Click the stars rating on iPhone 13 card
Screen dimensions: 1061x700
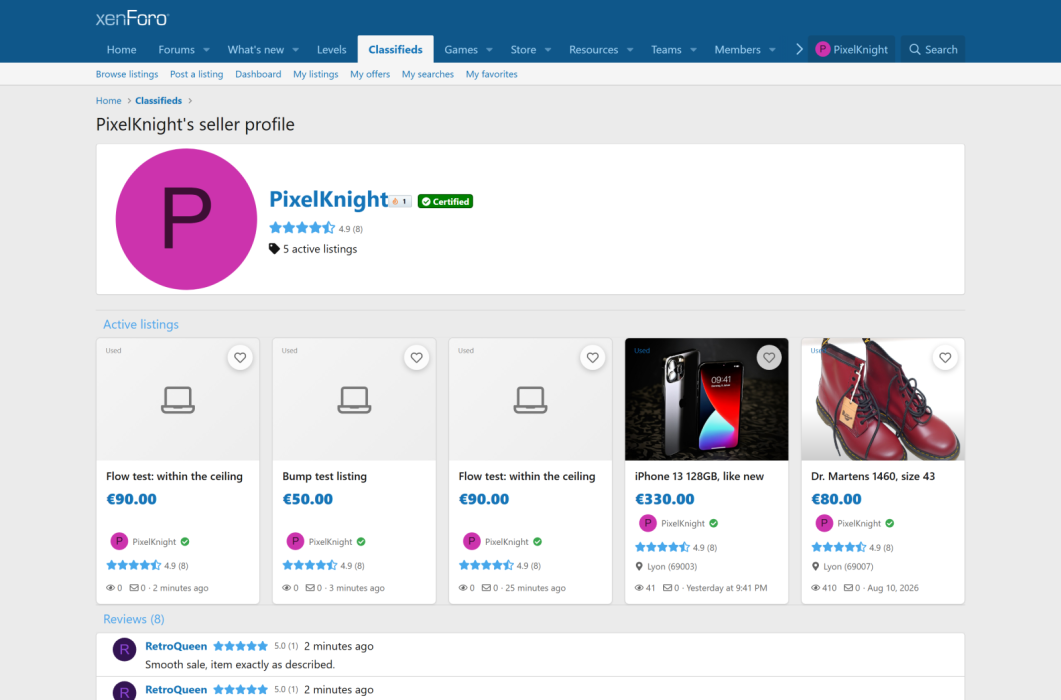tap(662, 547)
